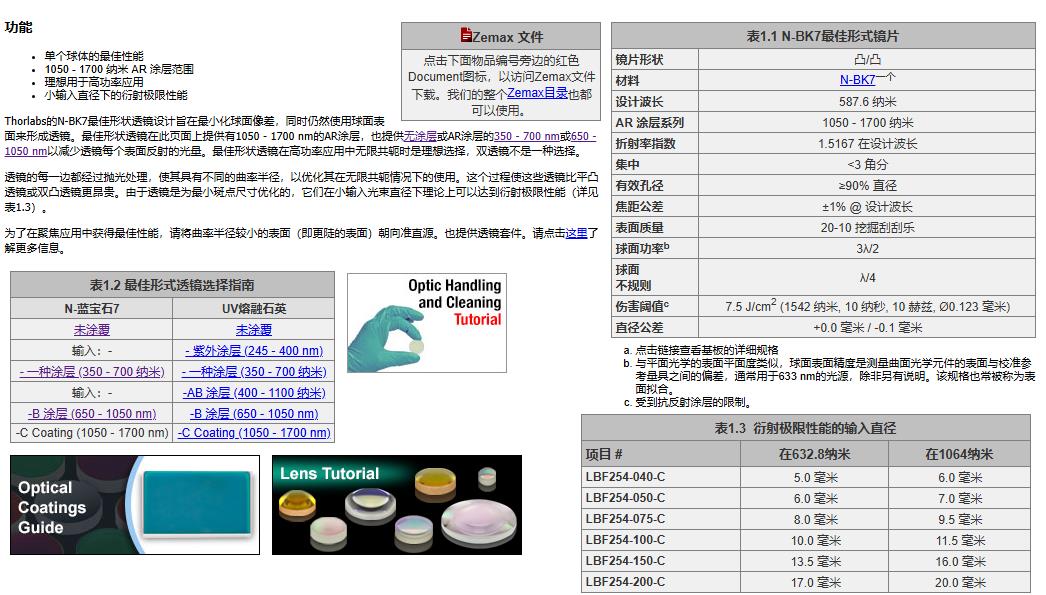Click the 伤害阈值 label with footnote c
Screen dimensions: 1046x595
(642, 306)
